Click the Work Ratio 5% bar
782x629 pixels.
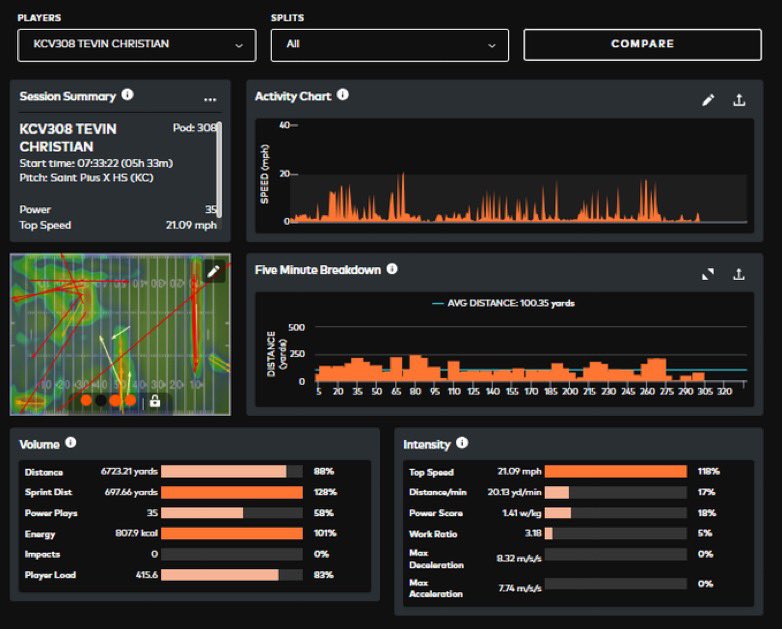[x=616, y=533]
